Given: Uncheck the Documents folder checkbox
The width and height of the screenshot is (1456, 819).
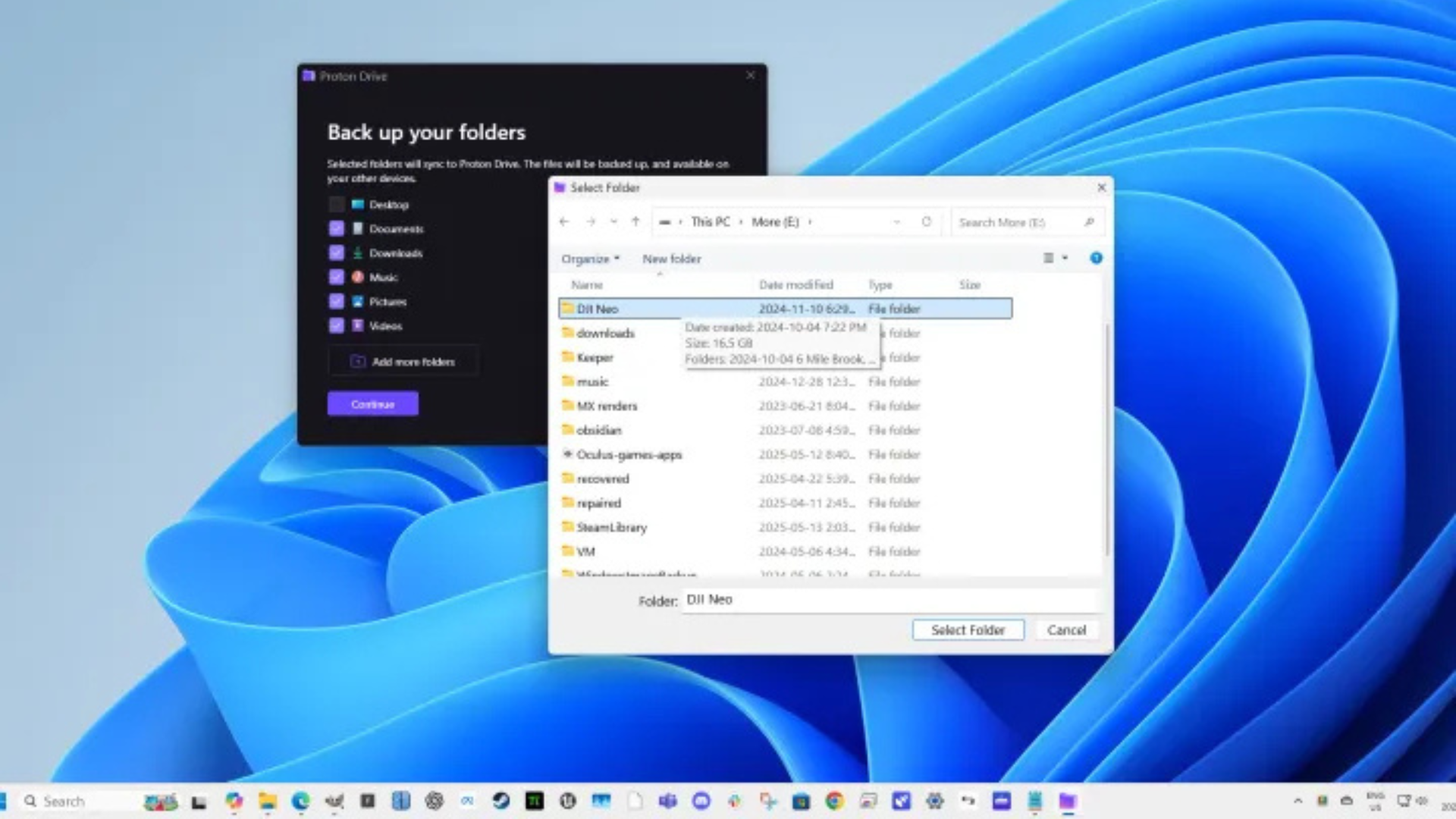Looking at the screenshot, I should point(337,228).
